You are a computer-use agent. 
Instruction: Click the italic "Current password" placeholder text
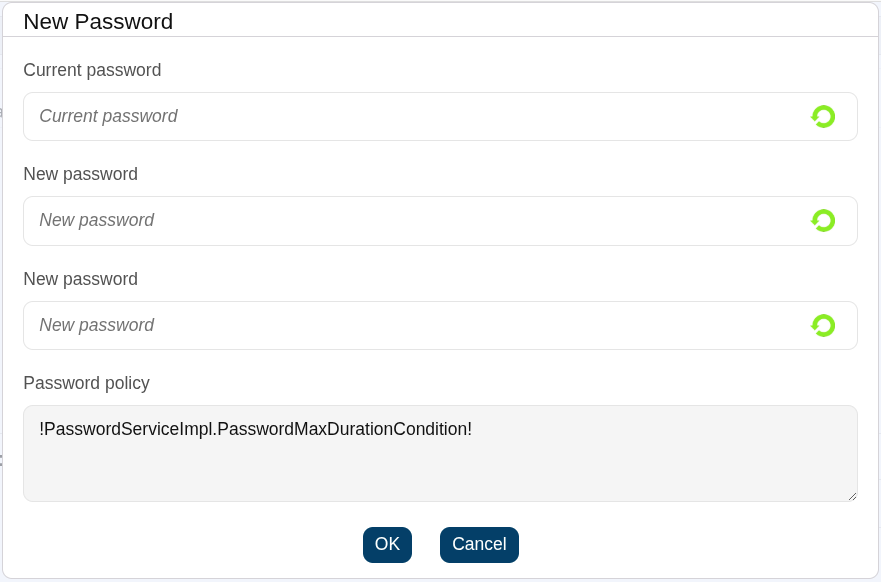pos(108,117)
